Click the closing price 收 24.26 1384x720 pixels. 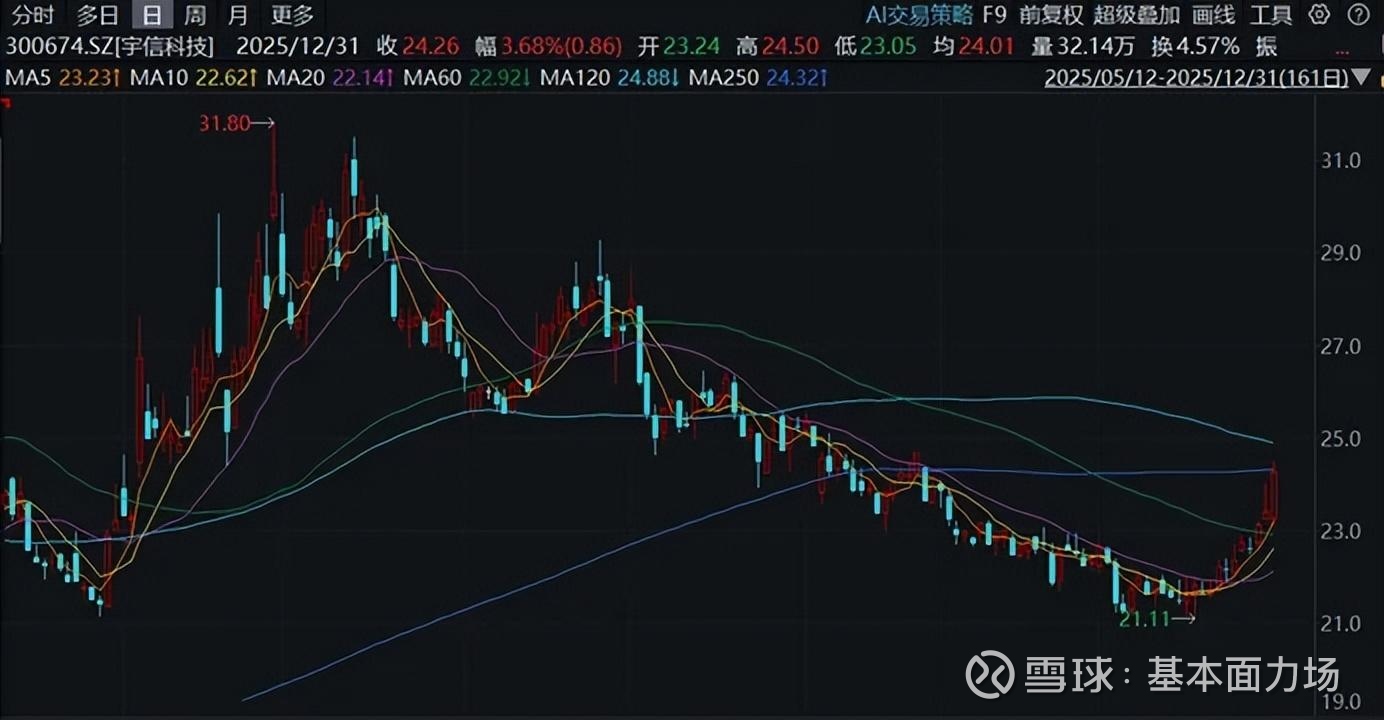pyautogui.click(x=419, y=46)
